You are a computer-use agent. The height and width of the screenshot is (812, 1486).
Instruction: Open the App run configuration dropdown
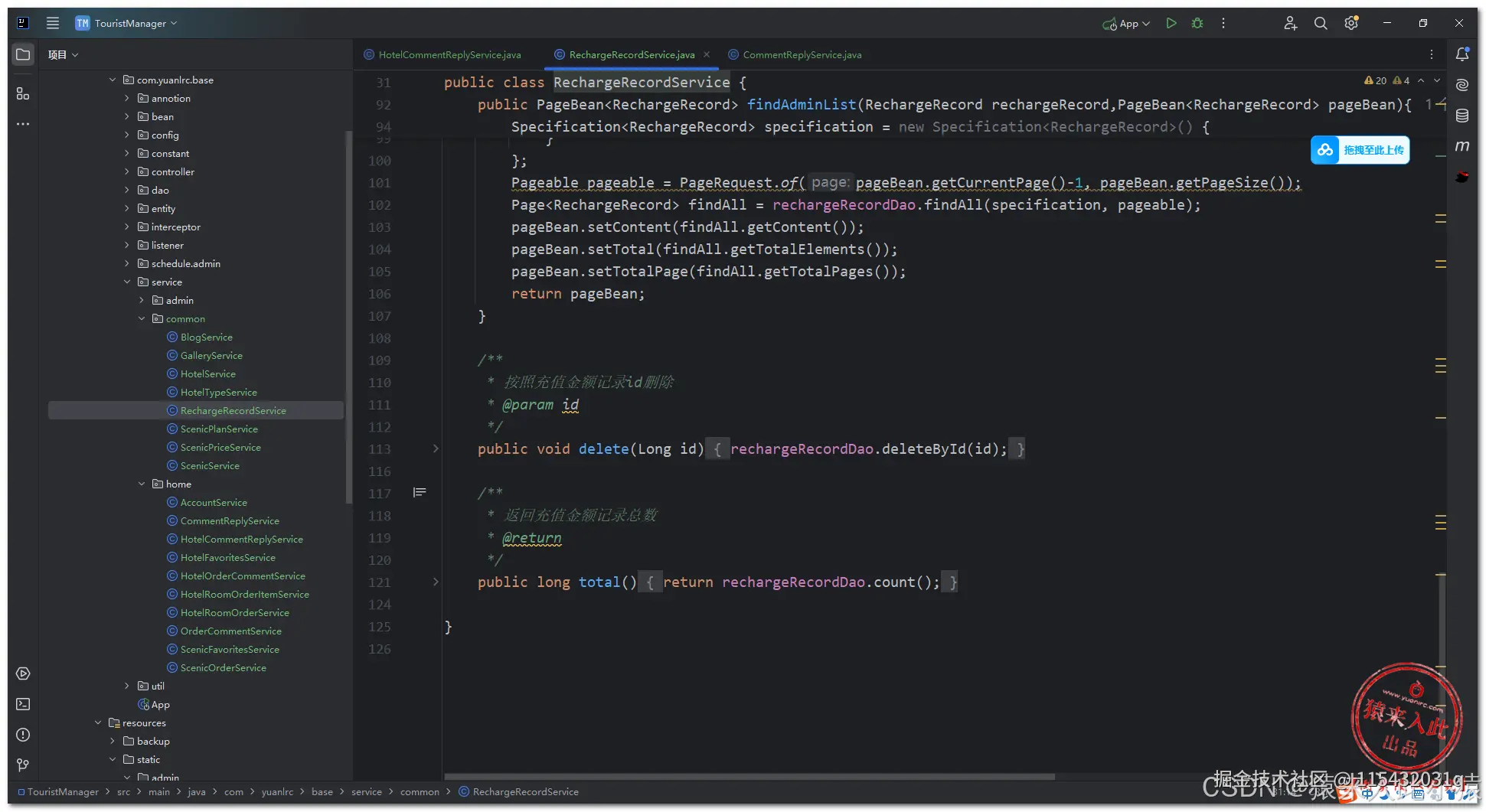coord(1126,24)
